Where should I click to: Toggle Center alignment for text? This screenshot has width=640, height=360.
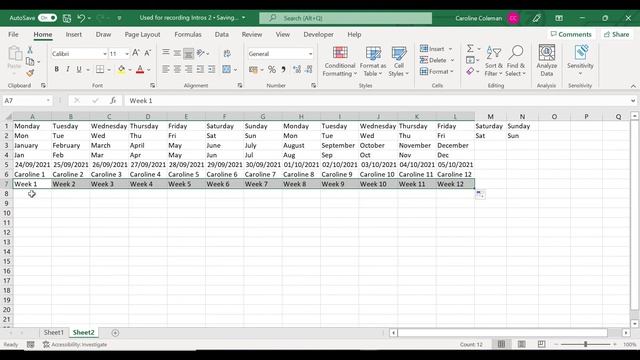tap(177, 69)
